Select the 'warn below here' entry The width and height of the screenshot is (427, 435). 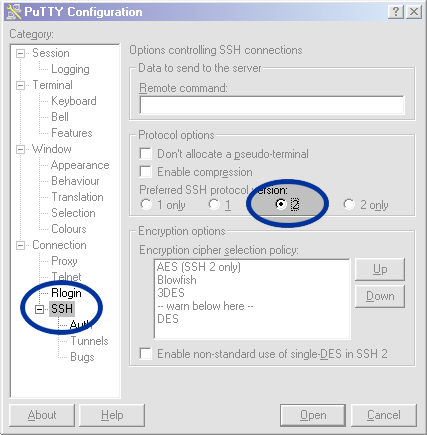205,306
